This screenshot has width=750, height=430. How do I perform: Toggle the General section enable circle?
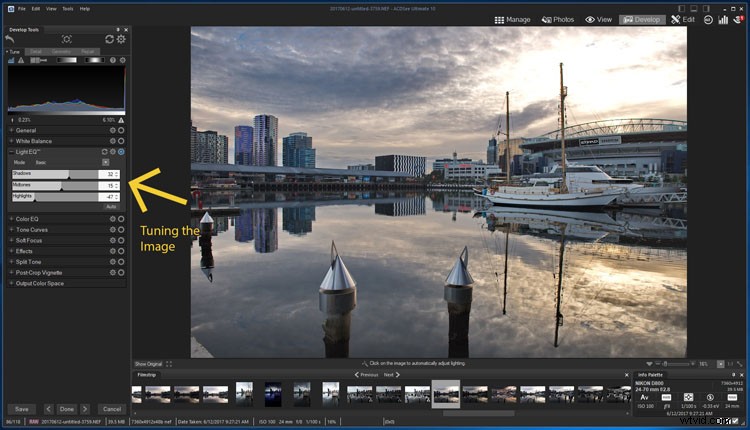click(x=121, y=130)
